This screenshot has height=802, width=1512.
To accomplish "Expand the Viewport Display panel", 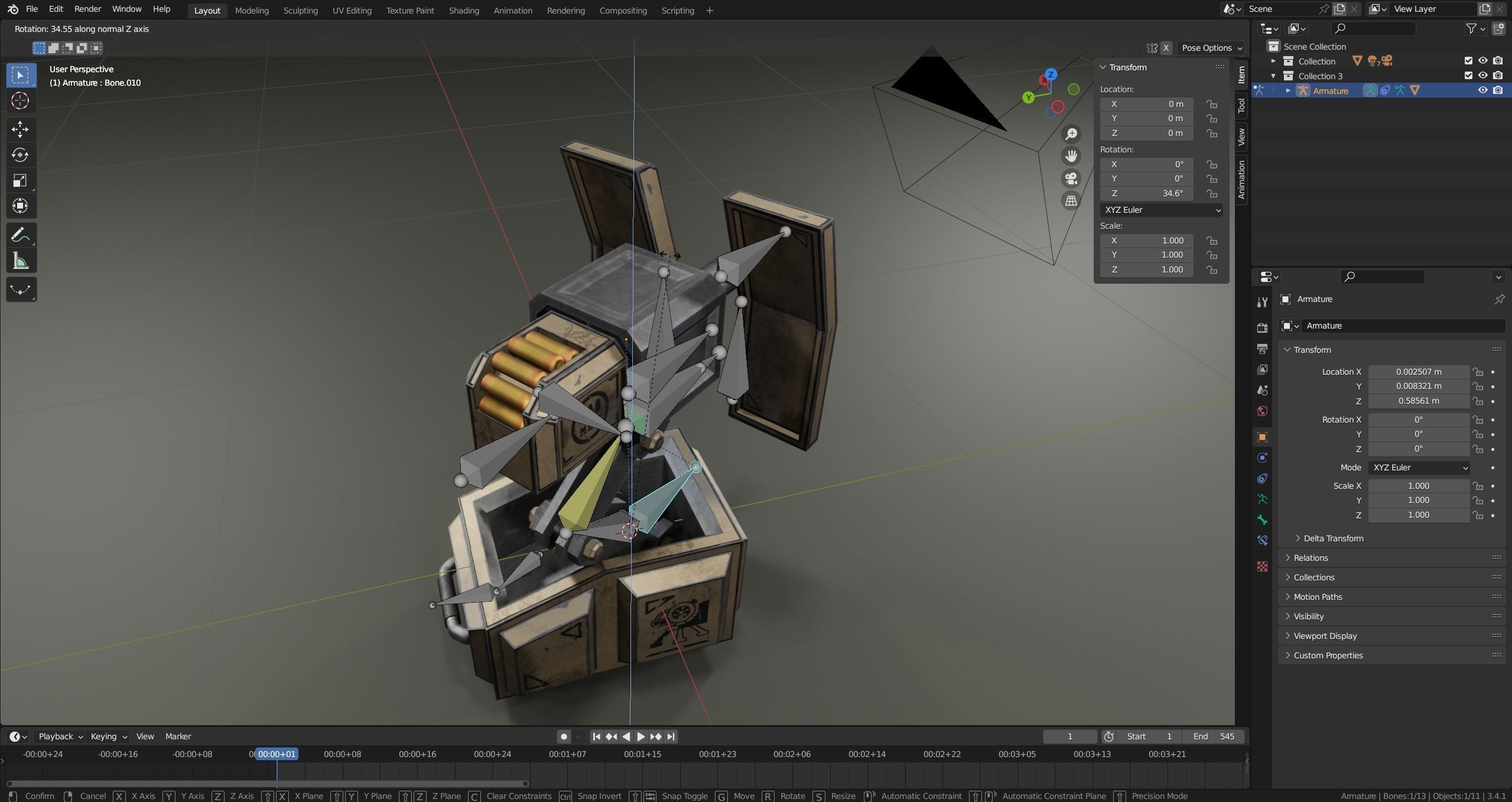I will click(x=1325, y=636).
